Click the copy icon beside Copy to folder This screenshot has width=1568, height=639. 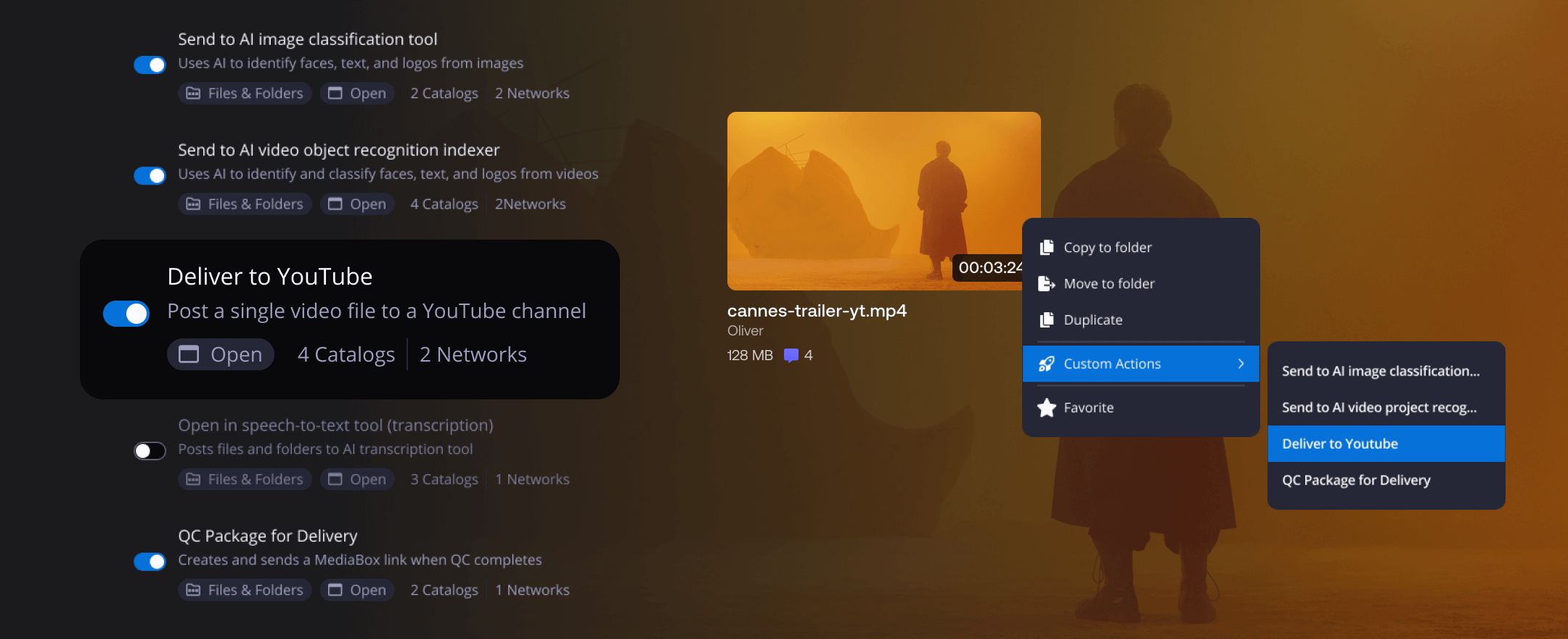[x=1047, y=248]
